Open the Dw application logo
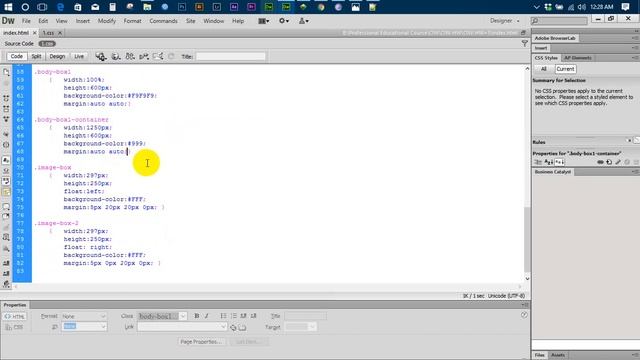 (x=8, y=21)
